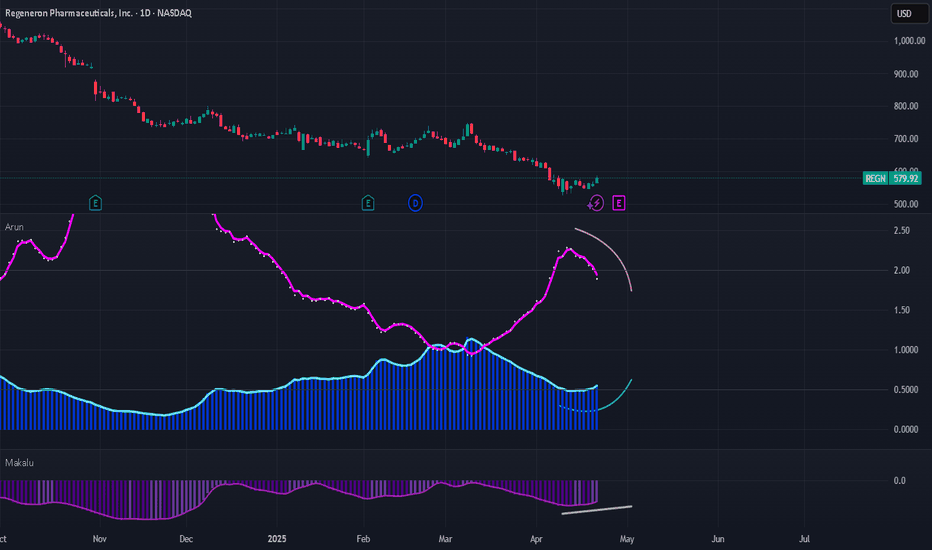
Task: Click the 2.00 Arun scale value
Action: pyautogui.click(x=902, y=271)
